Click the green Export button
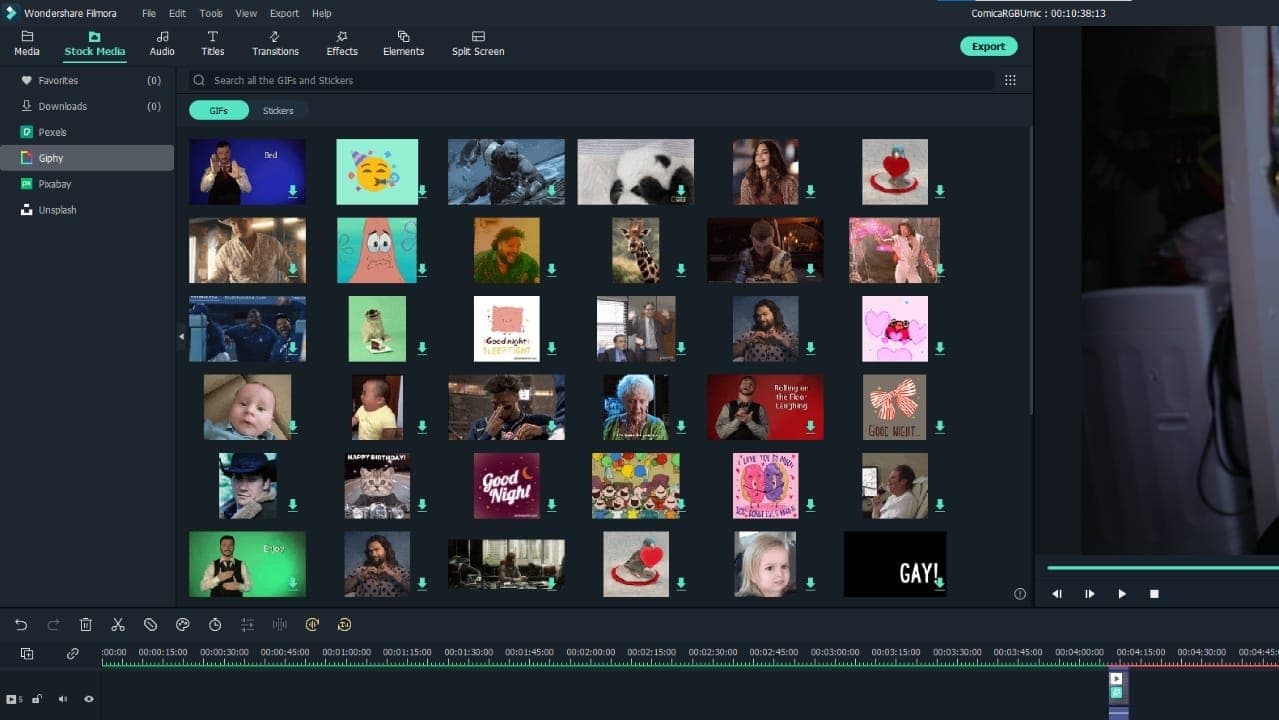This screenshot has width=1279, height=720. point(989,46)
